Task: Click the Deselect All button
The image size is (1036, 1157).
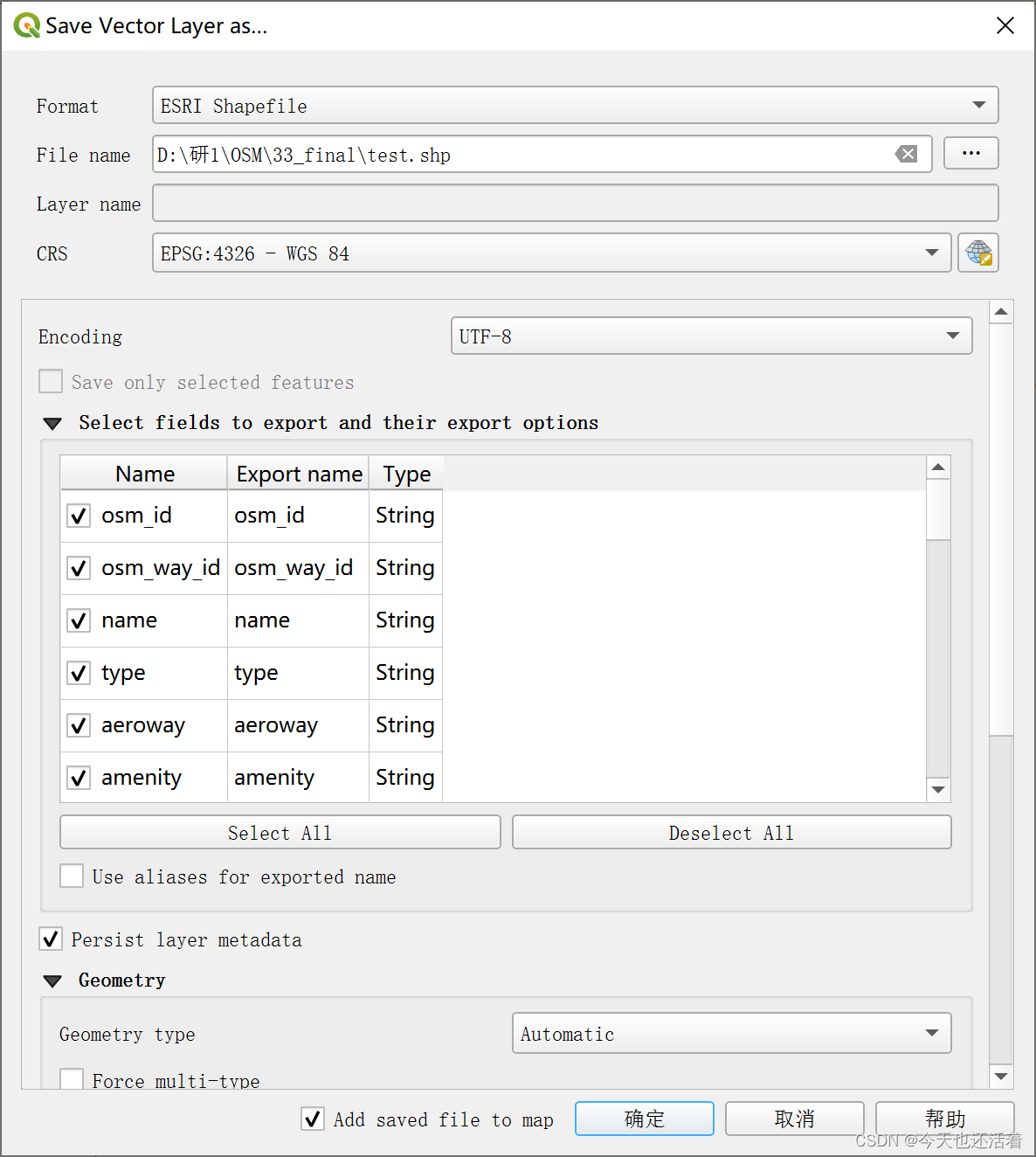Action: click(x=730, y=832)
